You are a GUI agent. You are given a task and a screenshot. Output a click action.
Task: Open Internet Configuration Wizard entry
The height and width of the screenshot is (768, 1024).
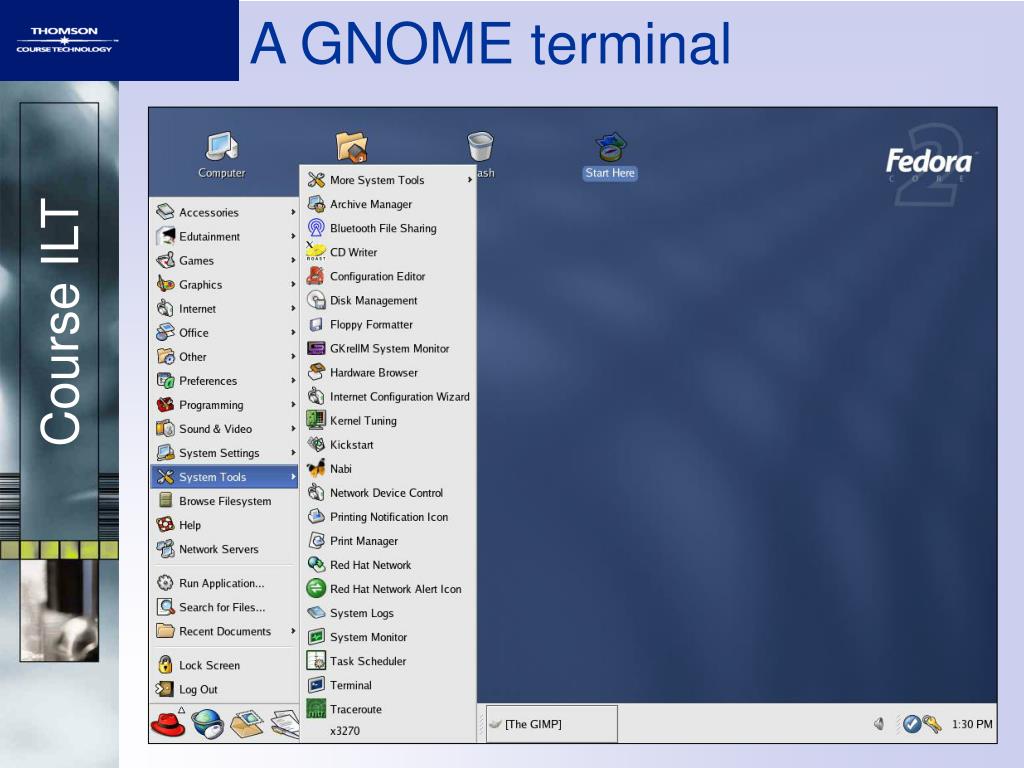coord(388,396)
